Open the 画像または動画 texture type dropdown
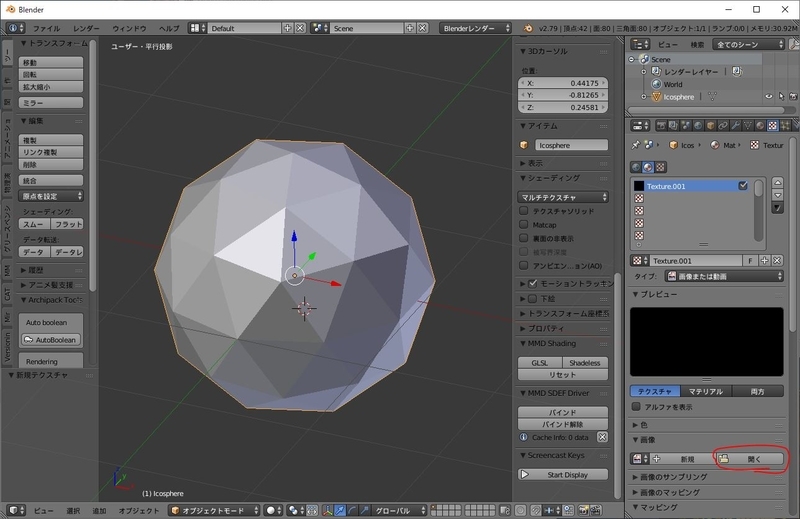 coord(724,276)
